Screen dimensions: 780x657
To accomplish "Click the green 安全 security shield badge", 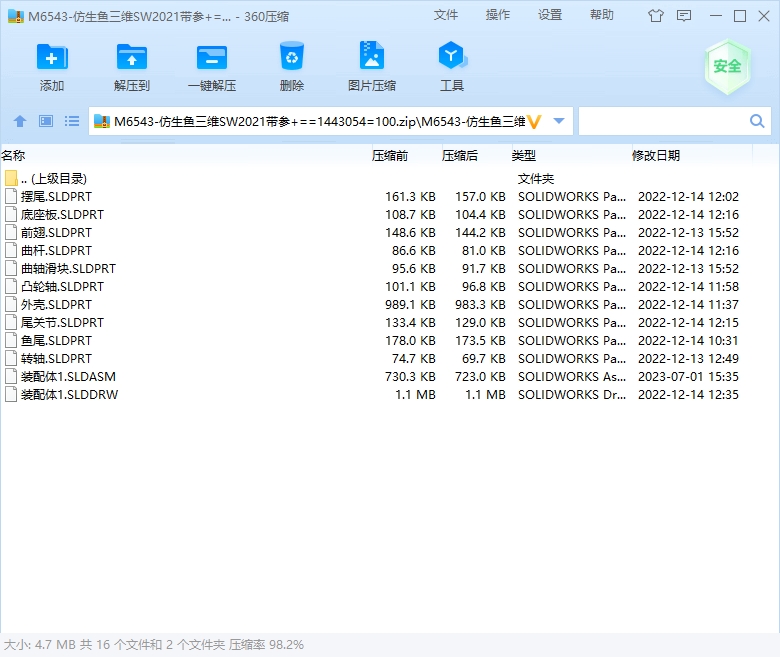I will click(x=727, y=67).
